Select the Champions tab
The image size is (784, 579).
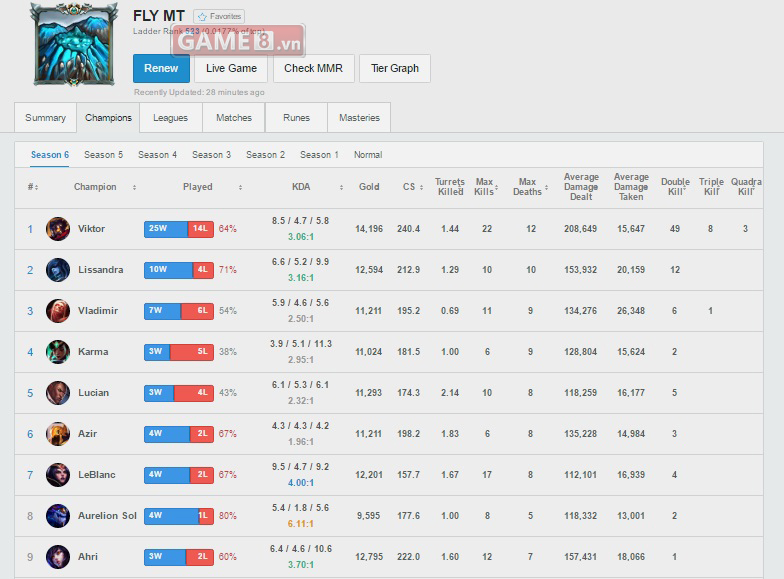coord(108,118)
